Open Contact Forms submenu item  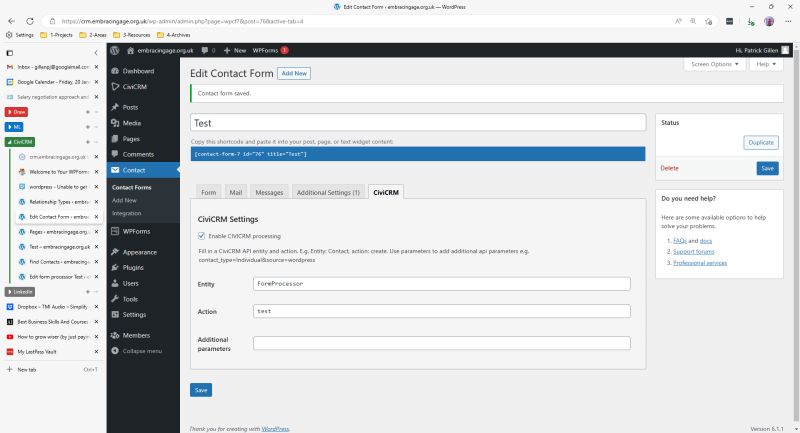pyautogui.click(x=132, y=188)
